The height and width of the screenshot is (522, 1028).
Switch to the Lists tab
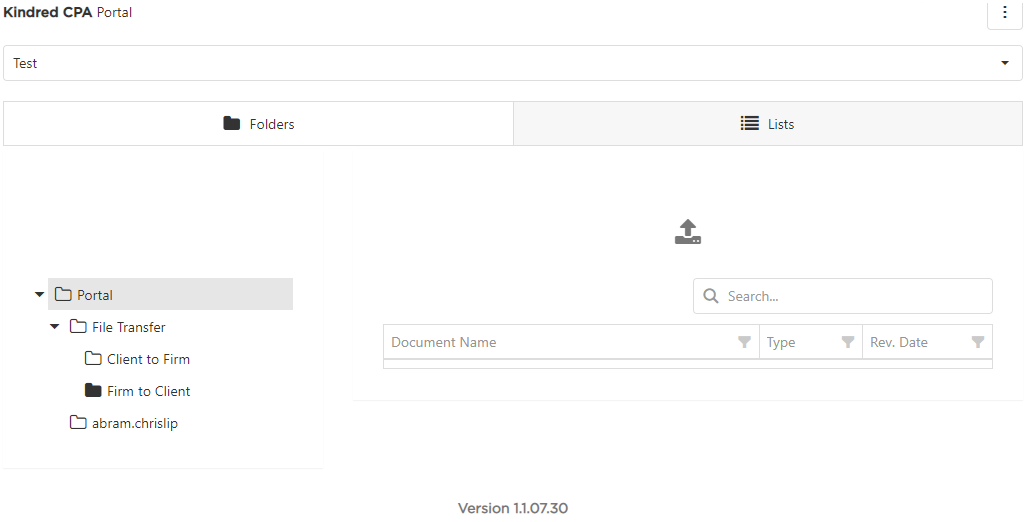(767, 124)
